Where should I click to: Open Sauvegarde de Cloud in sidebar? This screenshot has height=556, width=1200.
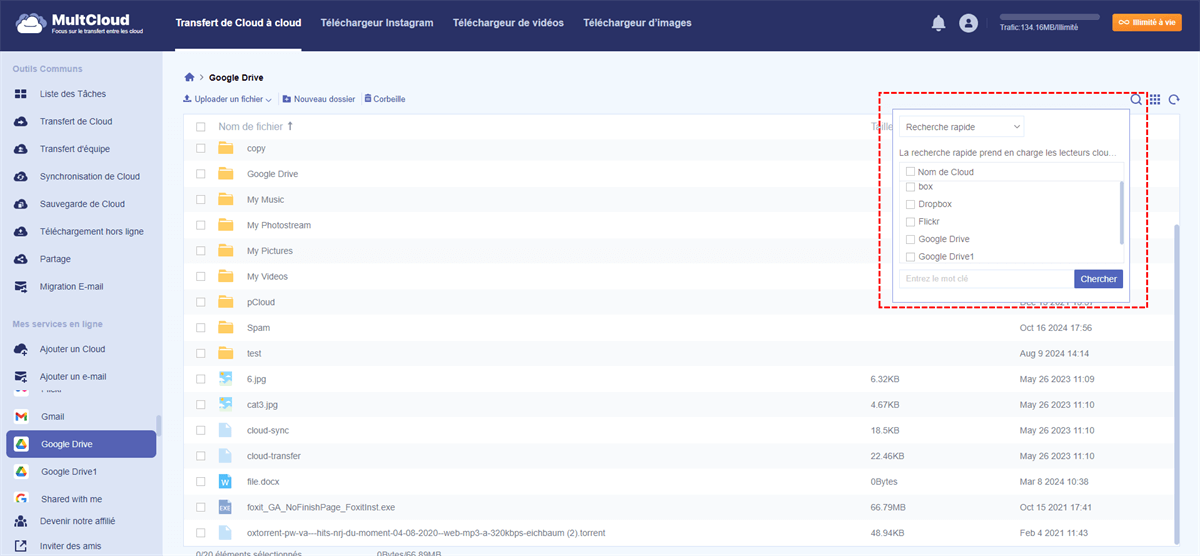(x=80, y=204)
